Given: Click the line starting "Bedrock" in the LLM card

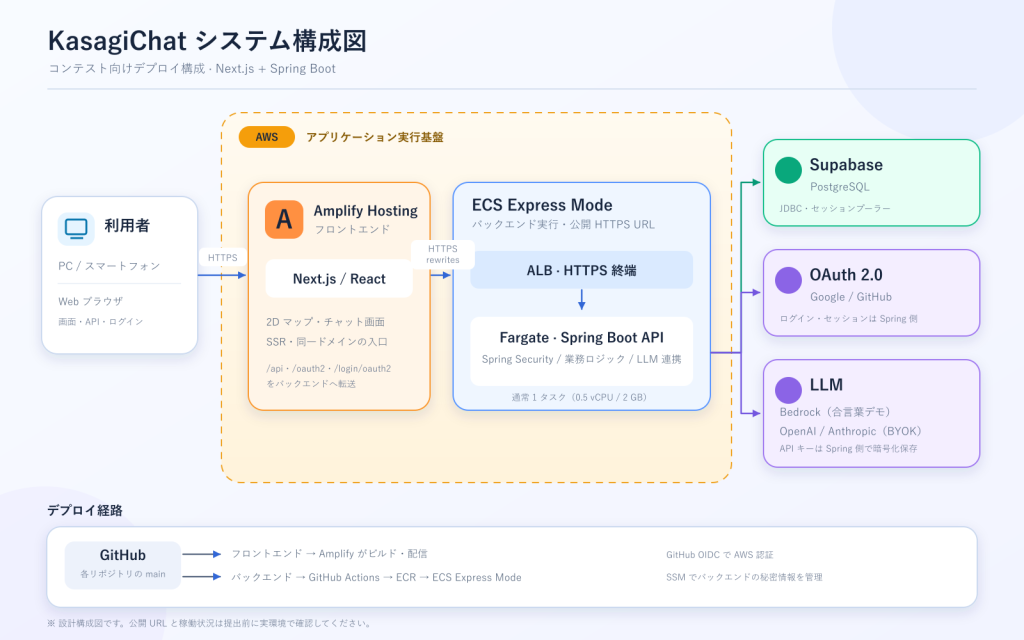Looking at the screenshot, I should (835, 412).
